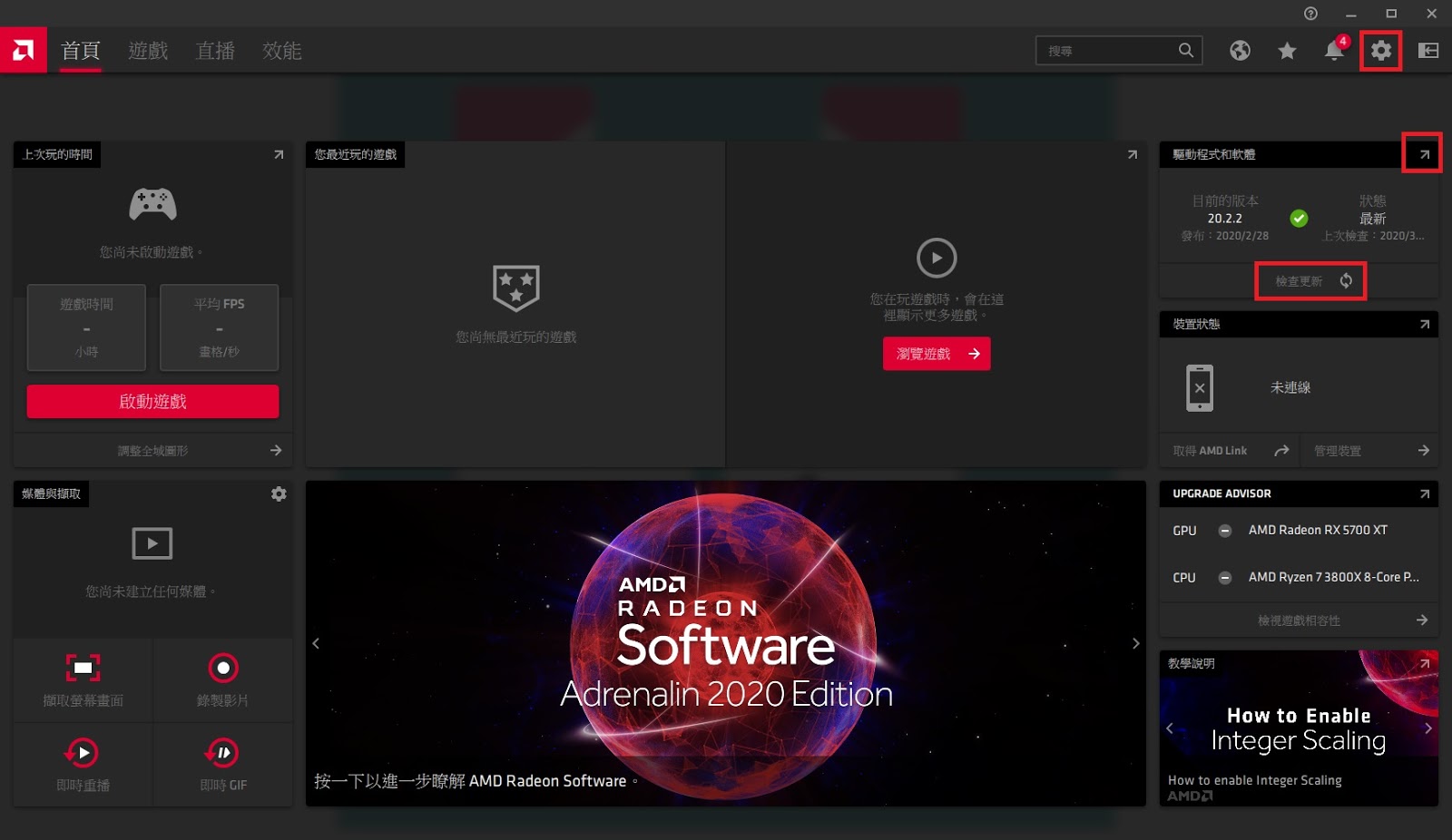Click the 檢查更新 button
The image size is (1452, 840).
pyautogui.click(x=1310, y=281)
